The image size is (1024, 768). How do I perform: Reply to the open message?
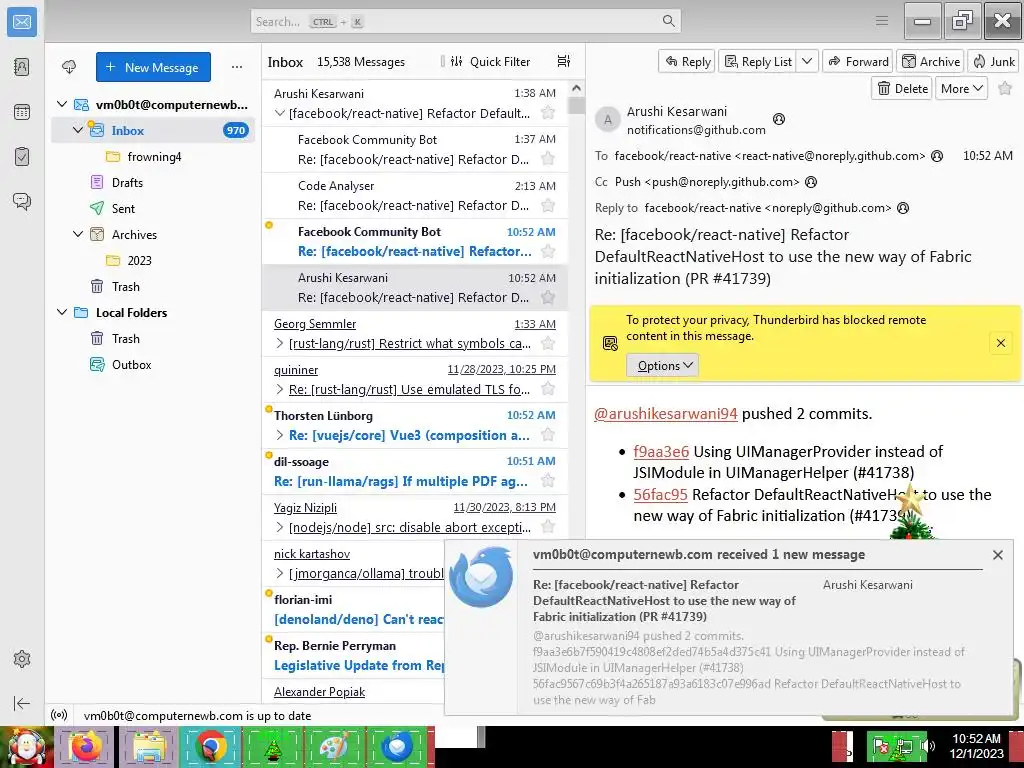coord(687,61)
